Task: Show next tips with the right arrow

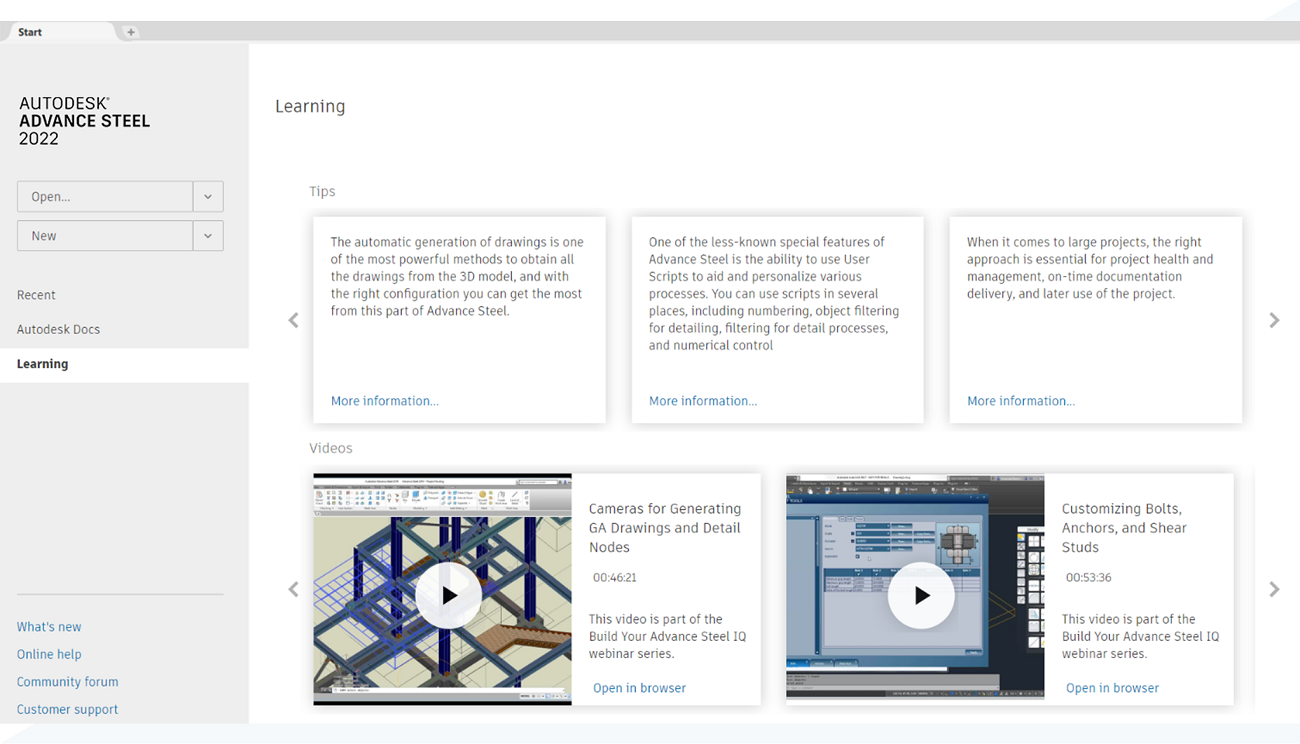Action: [1274, 320]
